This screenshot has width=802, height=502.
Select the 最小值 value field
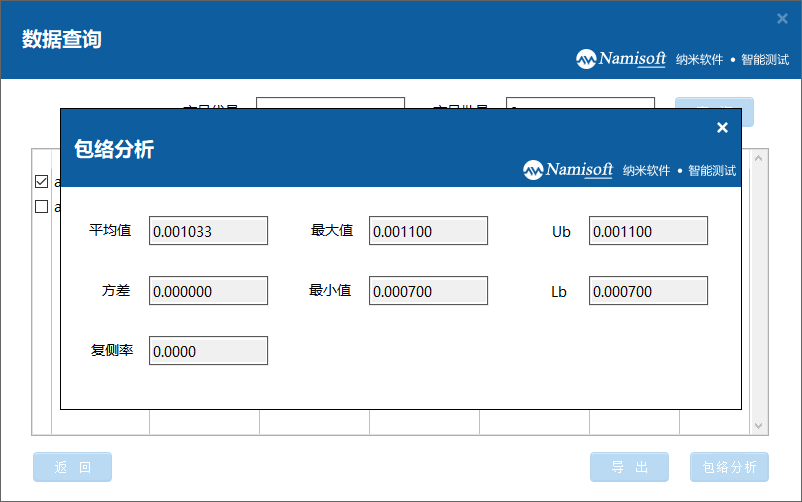tap(428, 291)
